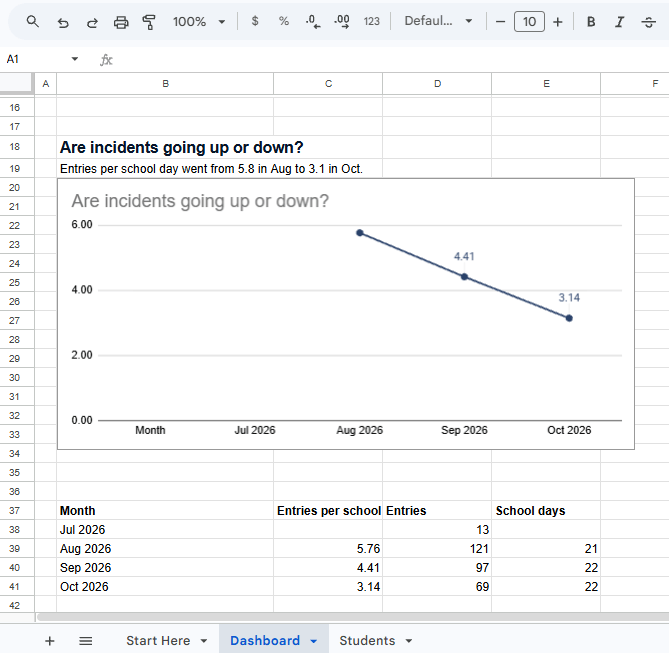This screenshot has width=669, height=653.
Task: Click the Aug 2026 data point on chart
Action: pyautogui.click(x=360, y=233)
